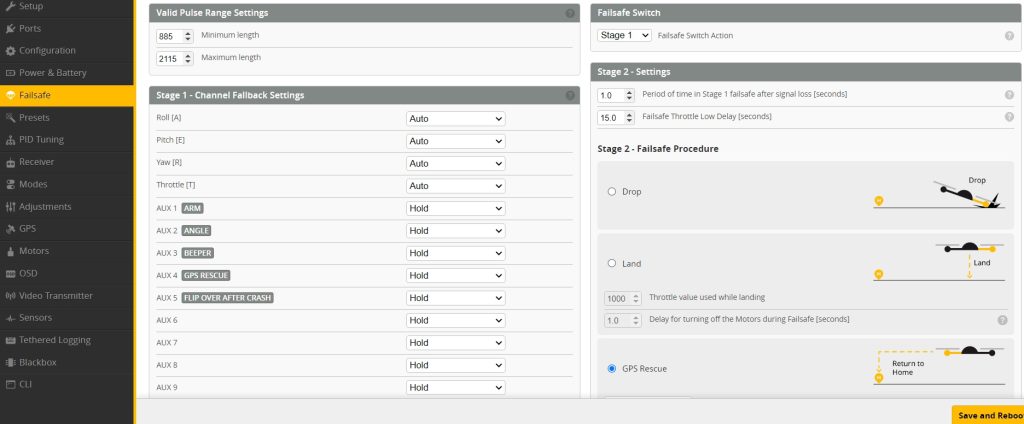Click the Blackbox sidebar icon
Image resolution: width=1024 pixels, height=424 pixels.
pyautogui.click(x=10, y=362)
